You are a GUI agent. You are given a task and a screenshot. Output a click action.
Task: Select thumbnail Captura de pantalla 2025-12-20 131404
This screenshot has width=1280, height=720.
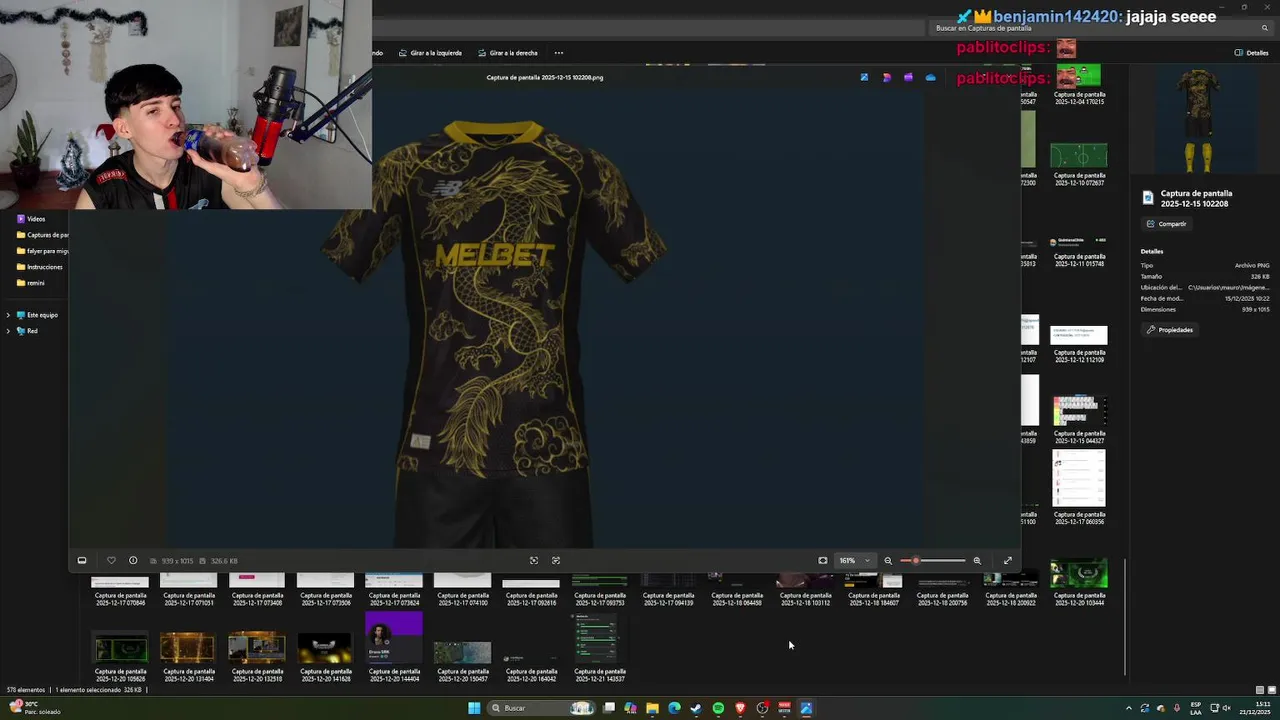[x=188, y=658]
